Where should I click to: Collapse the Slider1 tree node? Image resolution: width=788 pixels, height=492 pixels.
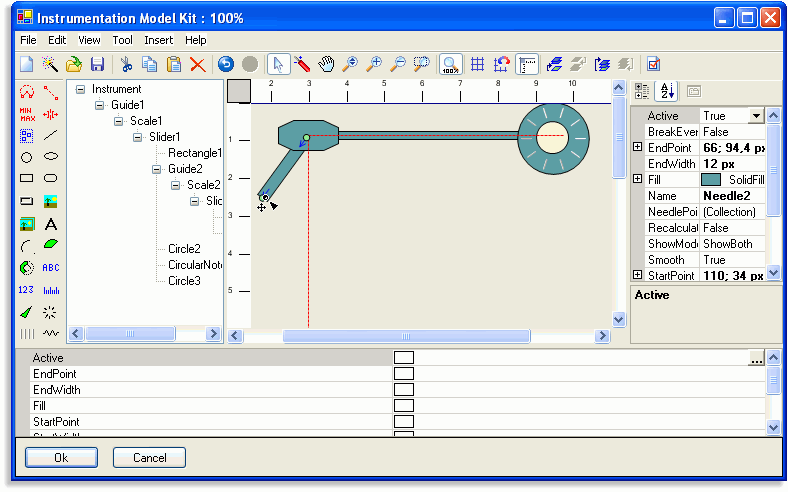click(x=138, y=137)
